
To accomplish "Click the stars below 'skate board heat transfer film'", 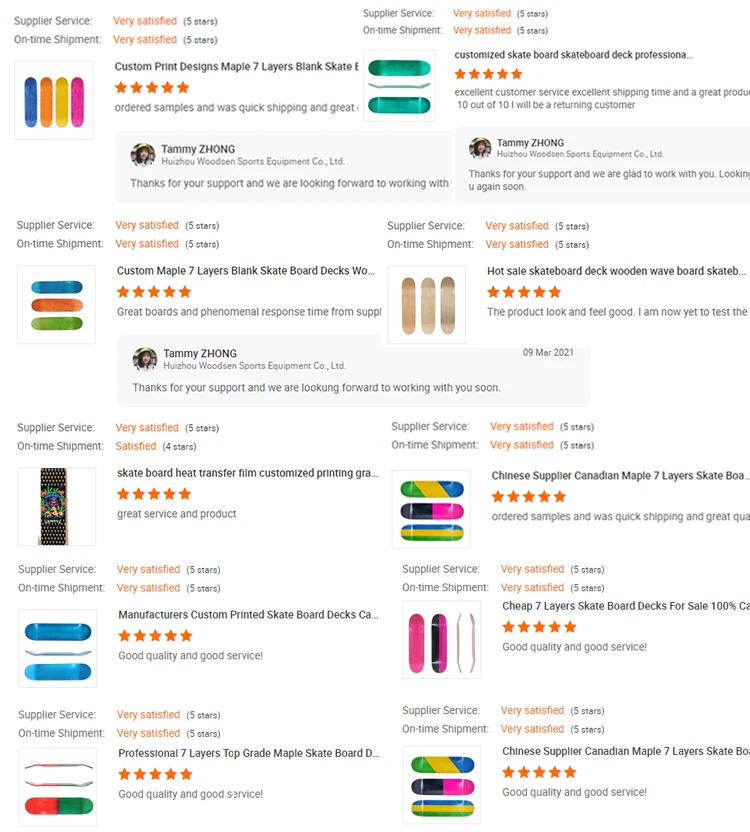I will click(x=153, y=494).
